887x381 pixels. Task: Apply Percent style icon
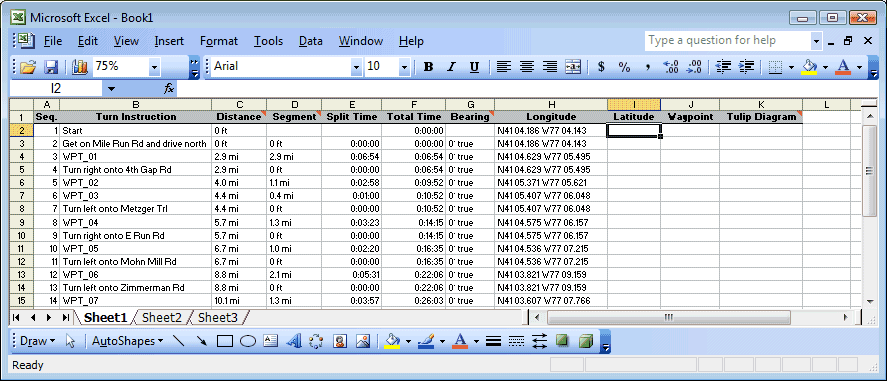click(x=624, y=67)
